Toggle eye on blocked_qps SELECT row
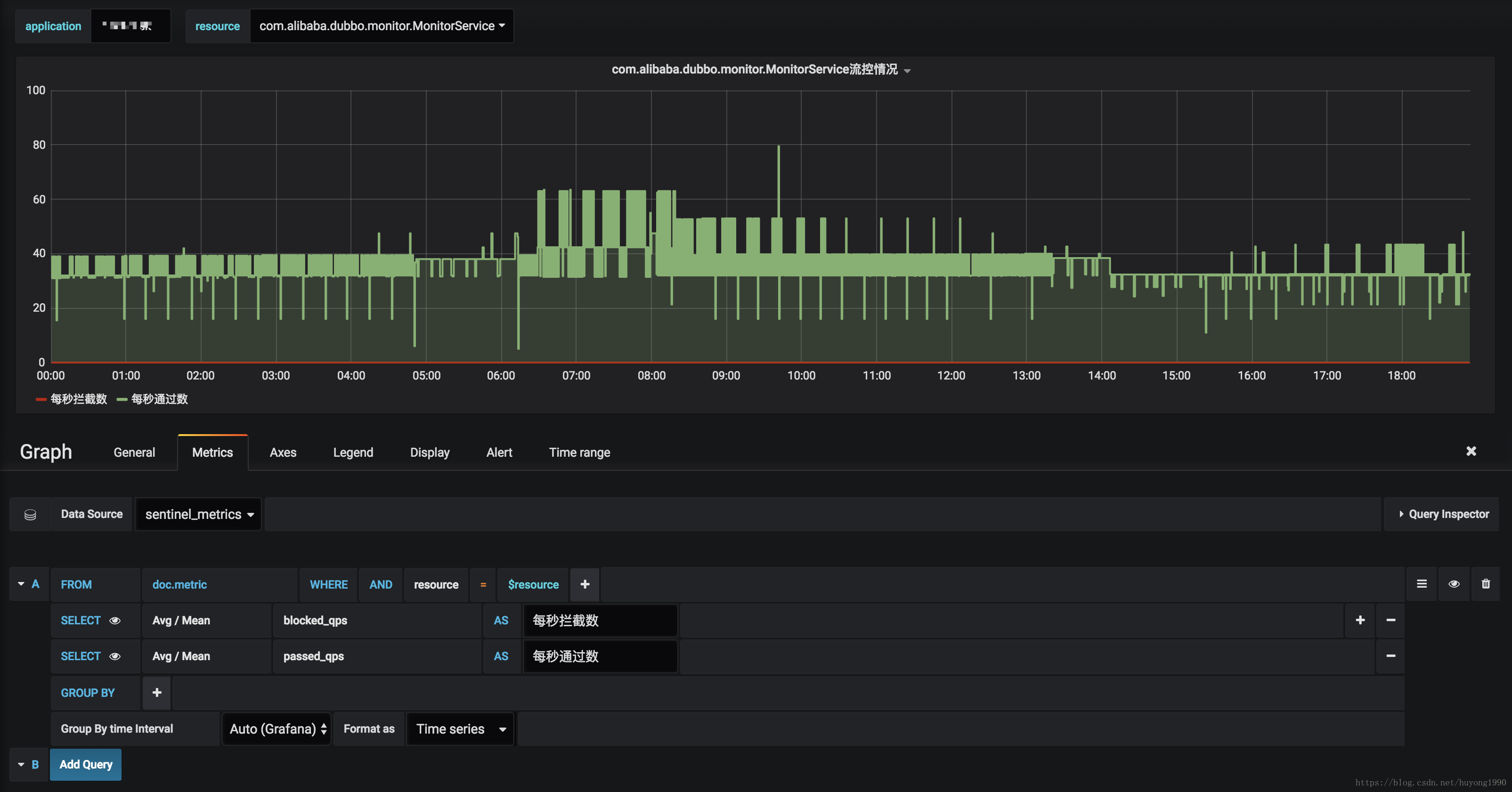The width and height of the screenshot is (1512, 792). (115, 620)
